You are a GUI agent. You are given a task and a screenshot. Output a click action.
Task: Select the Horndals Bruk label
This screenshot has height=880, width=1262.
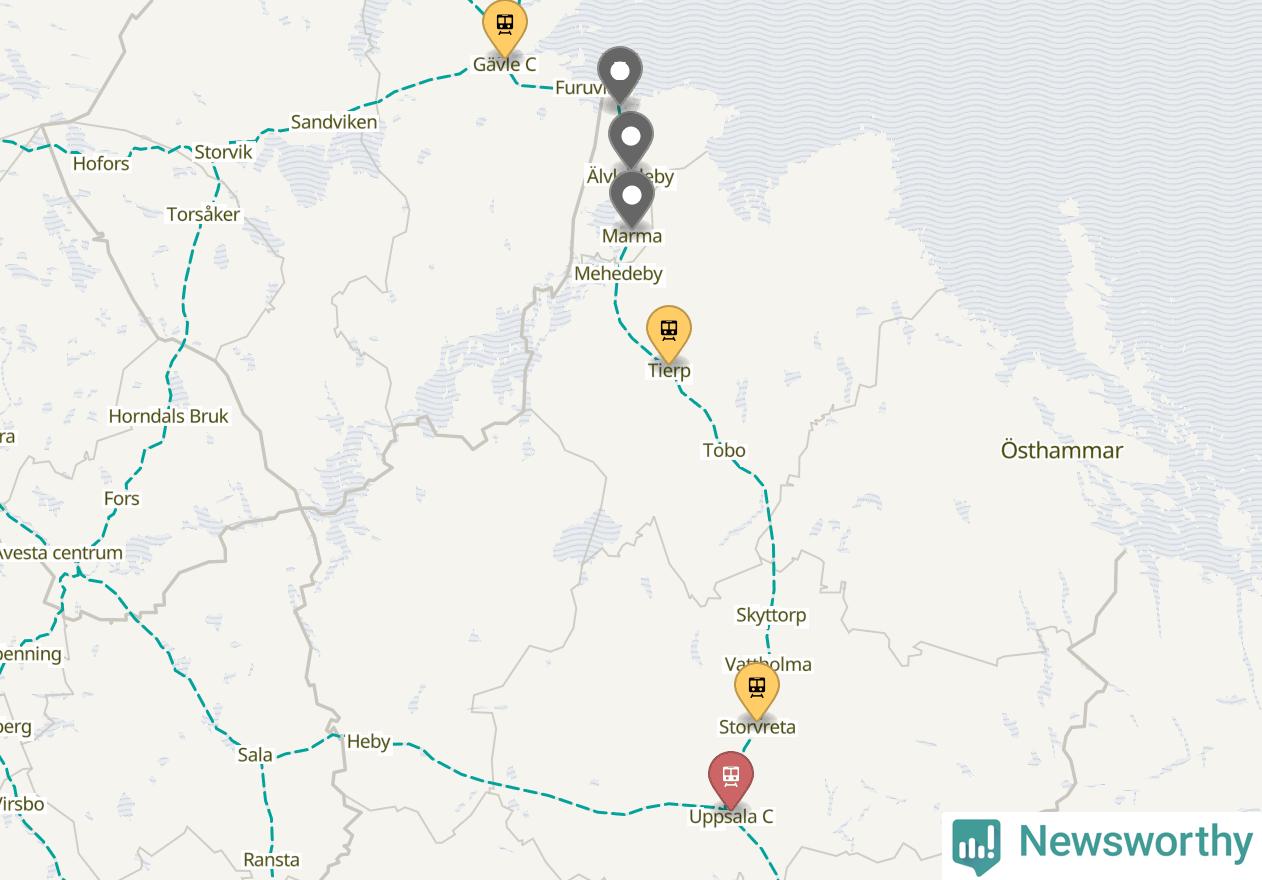[169, 416]
